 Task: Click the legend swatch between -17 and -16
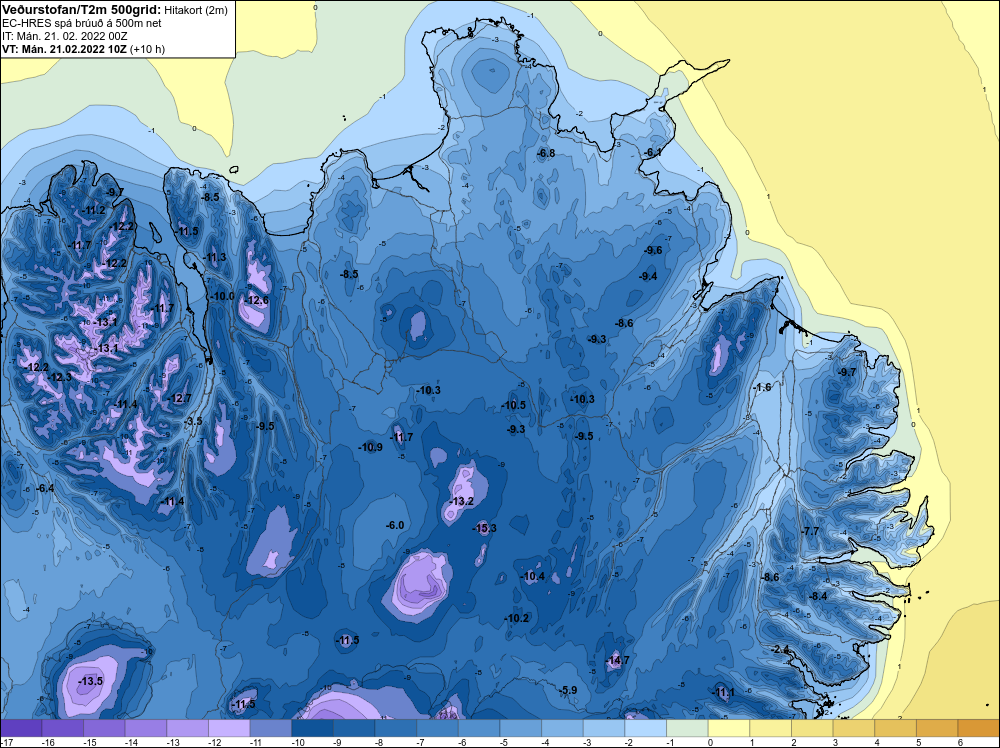[21, 728]
